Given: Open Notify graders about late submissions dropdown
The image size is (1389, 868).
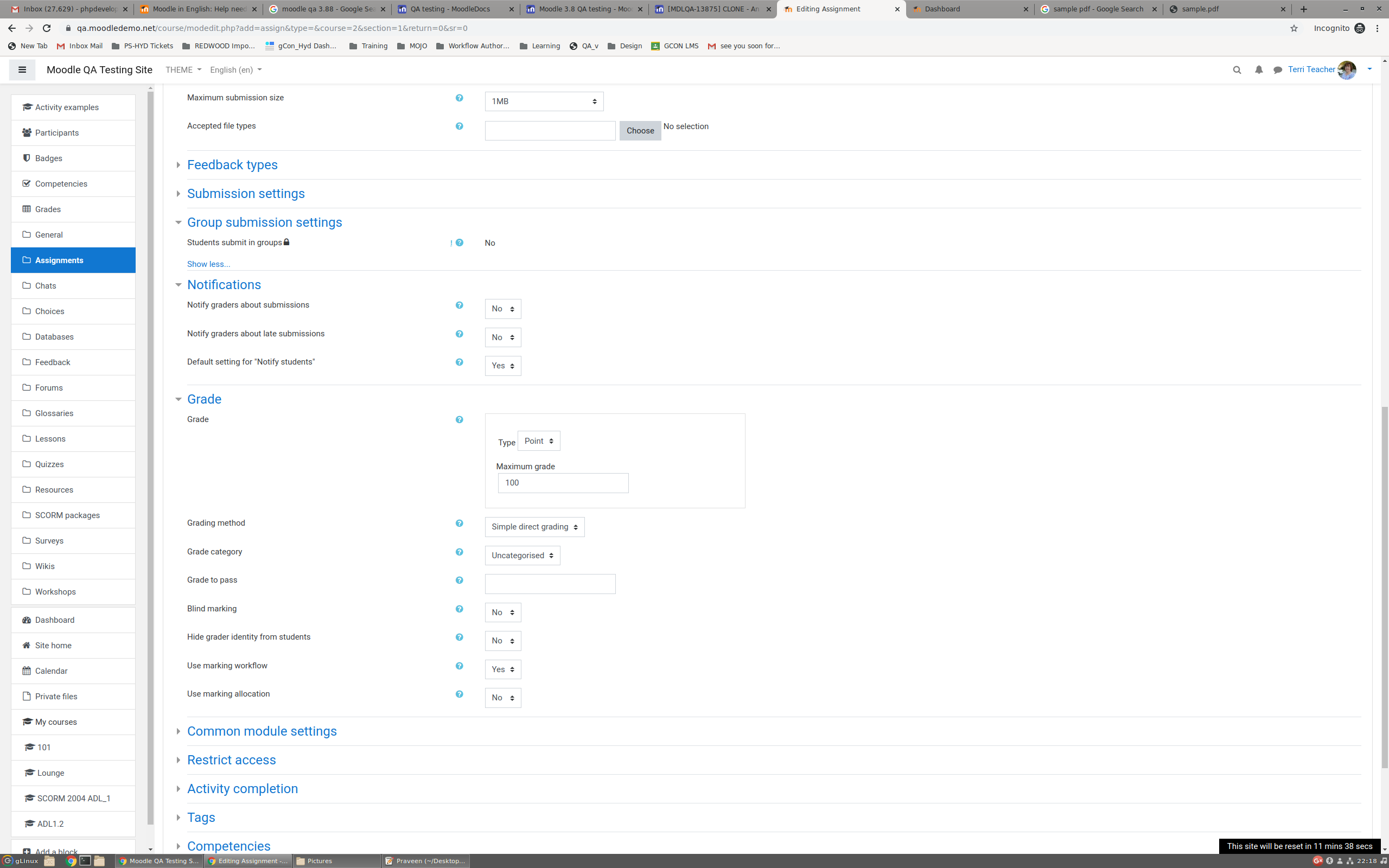Looking at the screenshot, I should [x=503, y=337].
